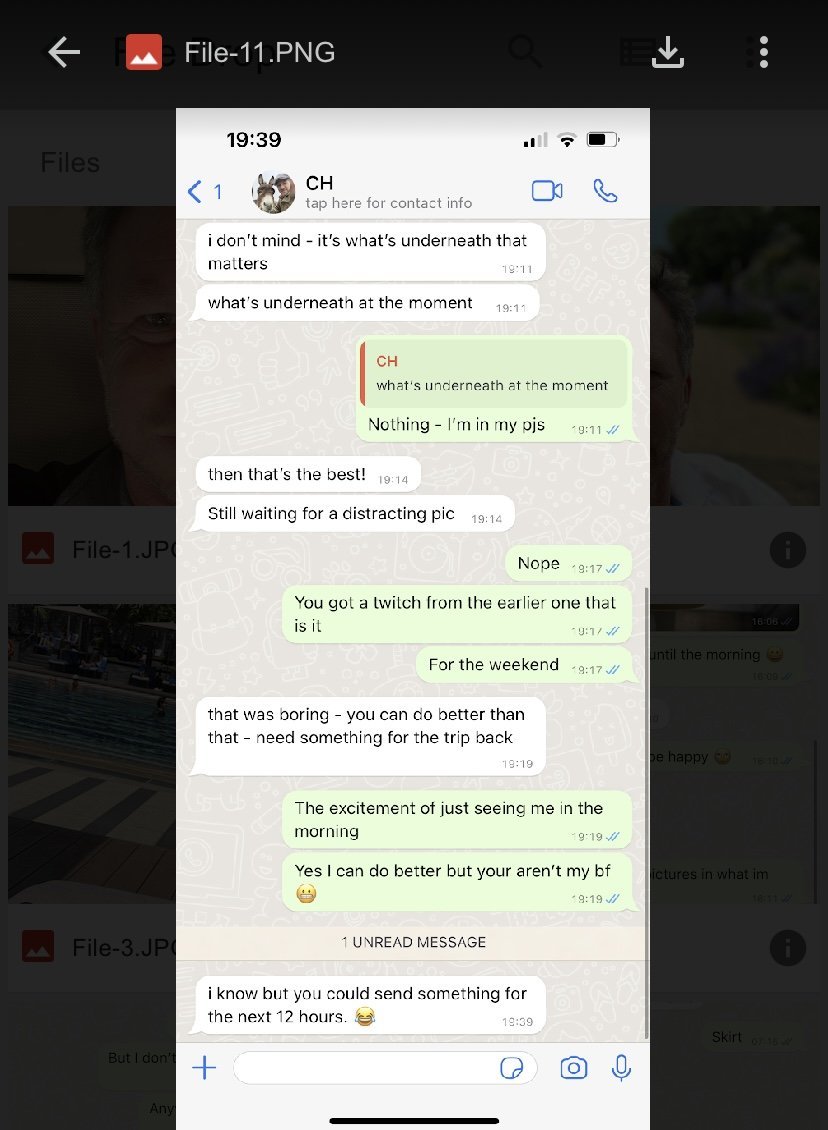Open the sticker picker icon
This screenshot has width=828, height=1130.
coord(512,1068)
